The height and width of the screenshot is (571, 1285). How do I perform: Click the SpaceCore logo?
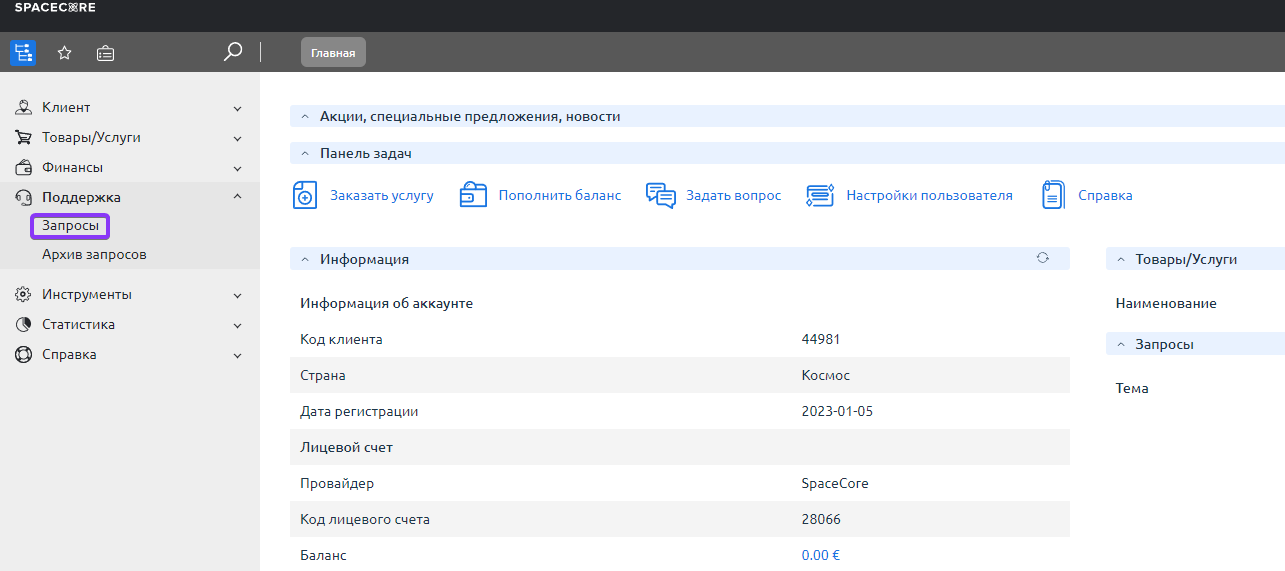pos(55,8)
